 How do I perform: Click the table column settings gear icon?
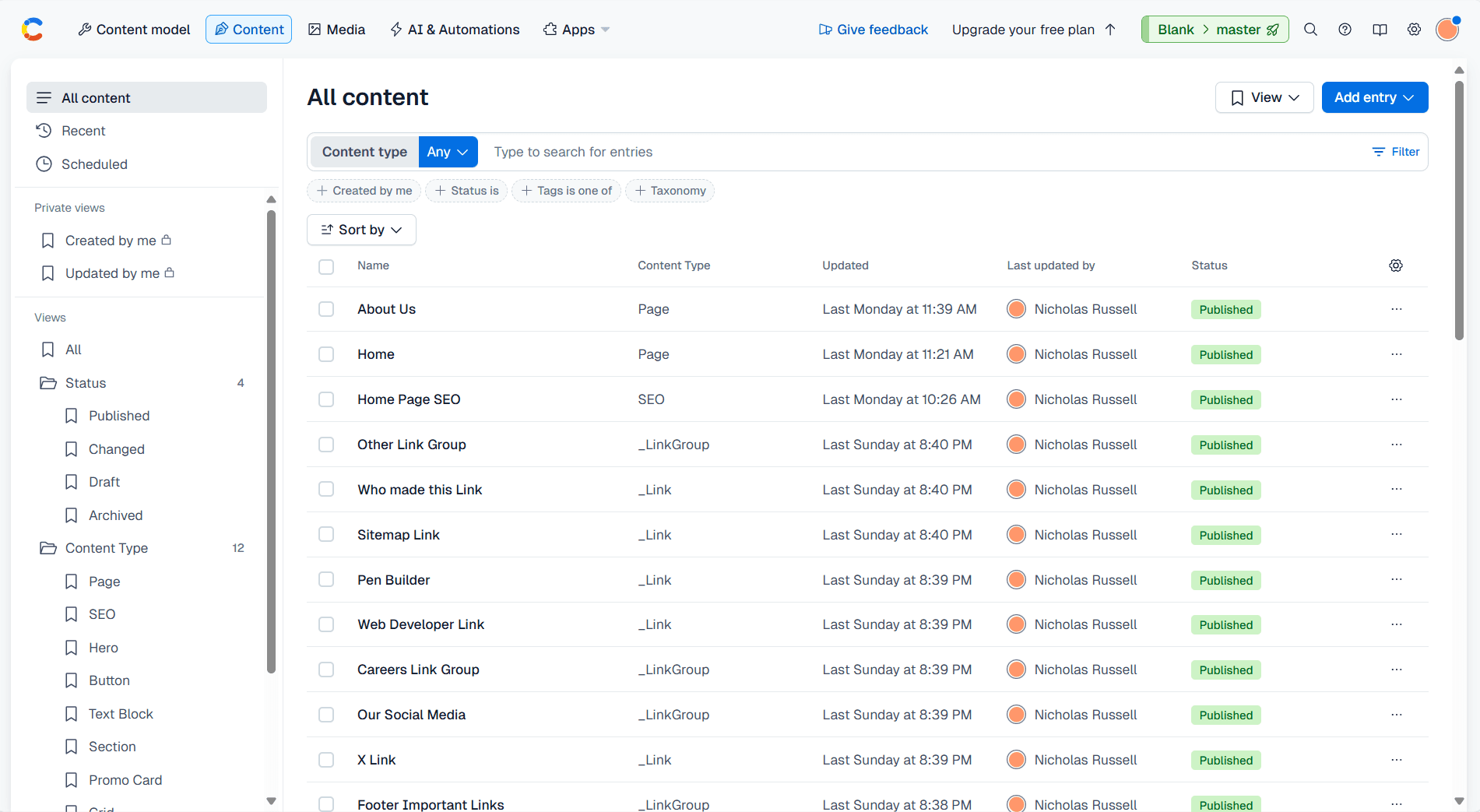pyautogui.click(x=1396, y=265)
